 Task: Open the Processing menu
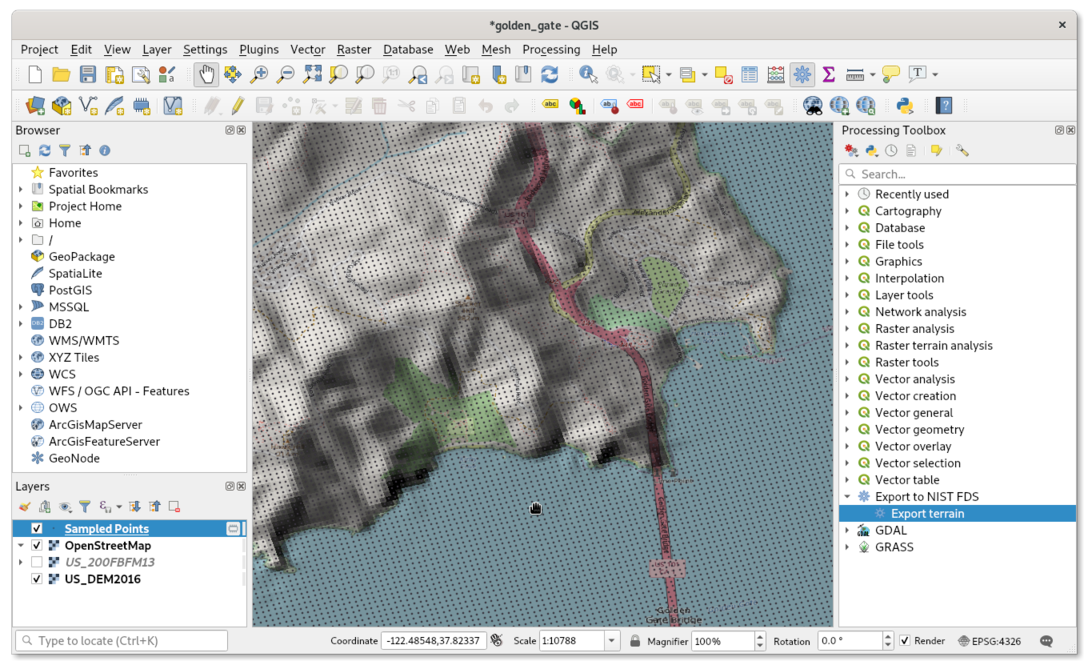551,49
